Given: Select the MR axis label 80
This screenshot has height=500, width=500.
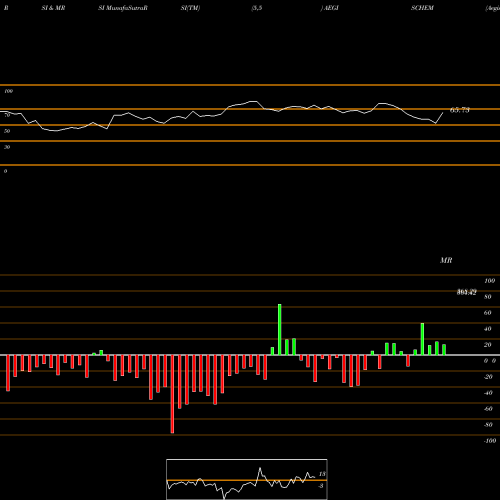Looking at the screenshot, I should pyautogui.click(x=488, y=297).
